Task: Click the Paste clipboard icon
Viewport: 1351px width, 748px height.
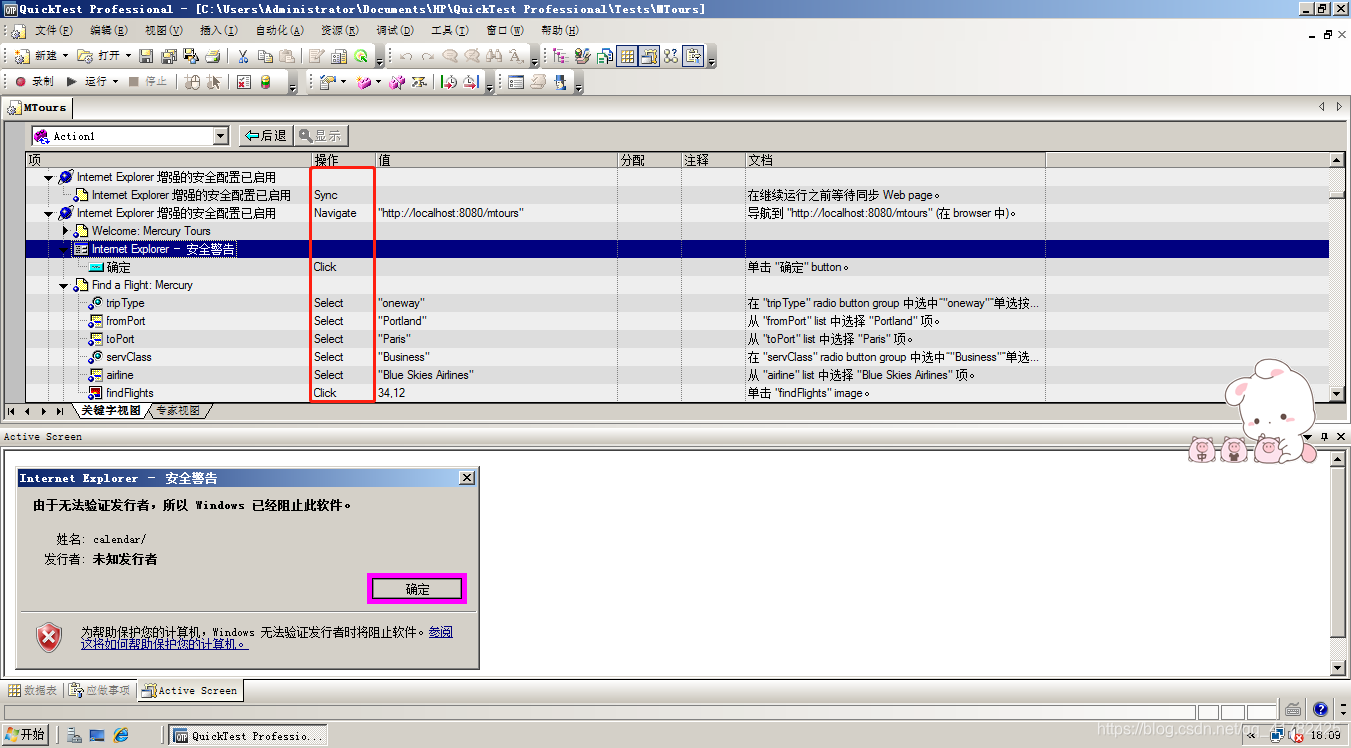Action: coord(287,56)
